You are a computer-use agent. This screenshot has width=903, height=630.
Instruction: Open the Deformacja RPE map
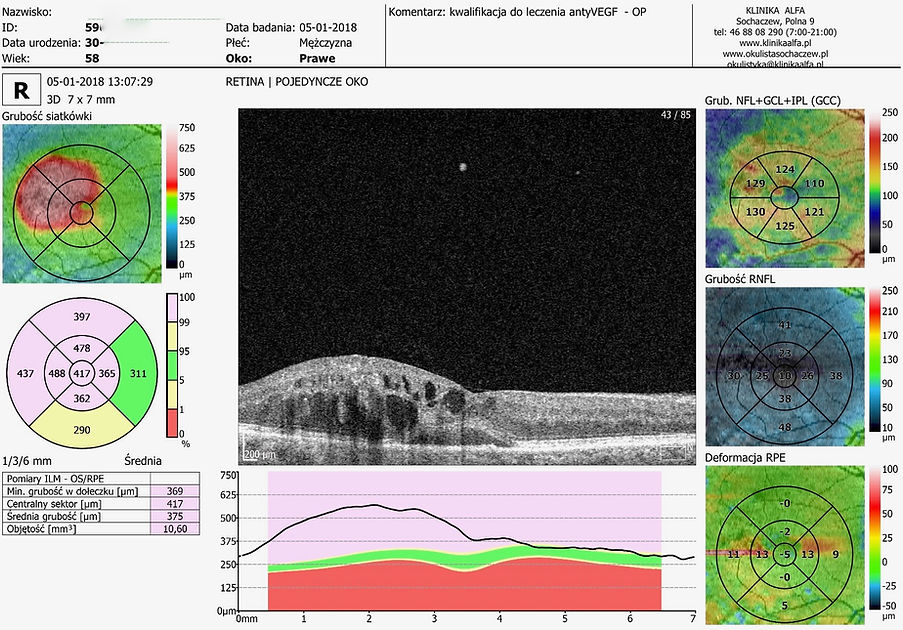[784, 545]
